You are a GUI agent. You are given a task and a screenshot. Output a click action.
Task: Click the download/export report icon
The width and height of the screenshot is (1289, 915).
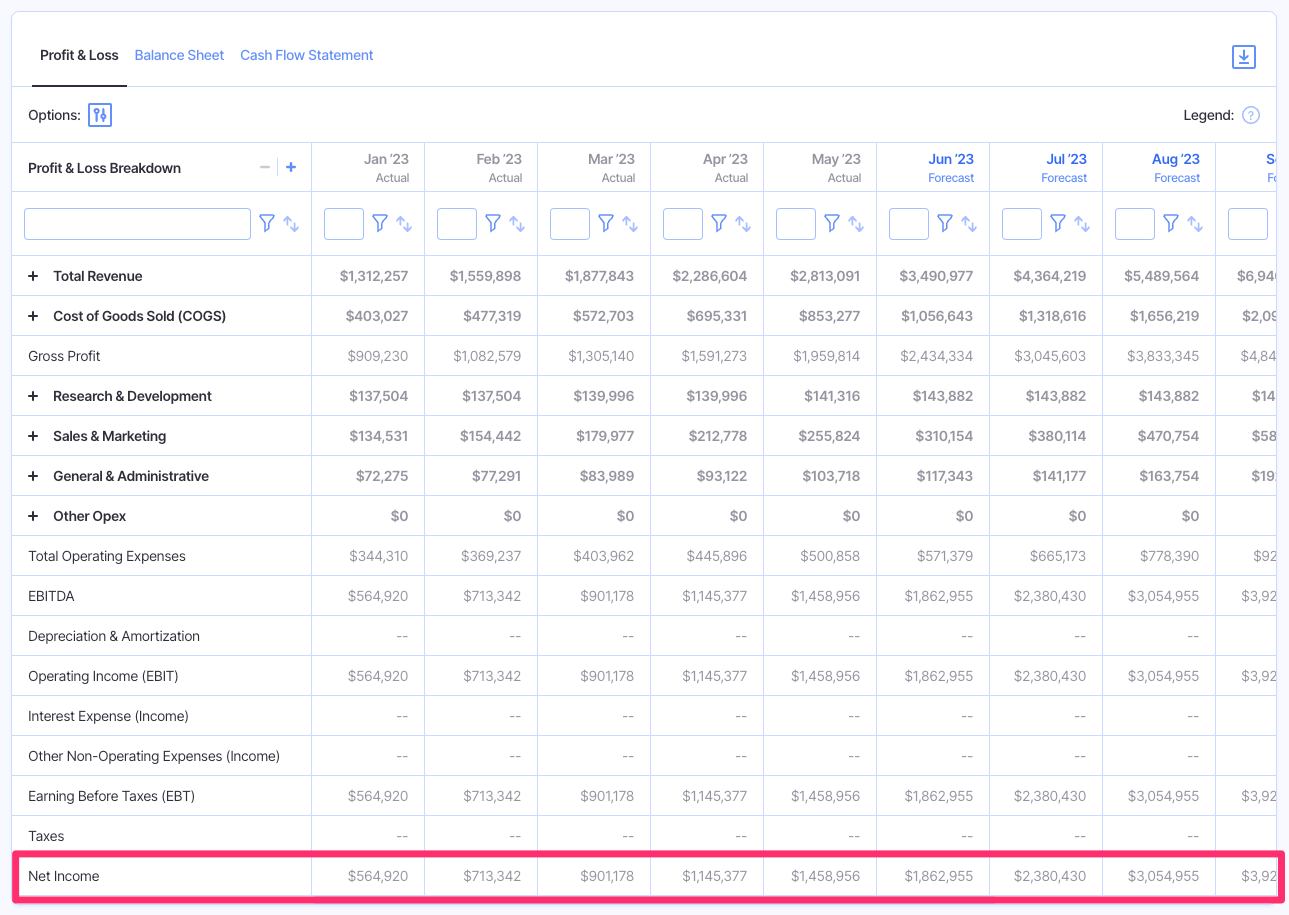(1243, 57)
